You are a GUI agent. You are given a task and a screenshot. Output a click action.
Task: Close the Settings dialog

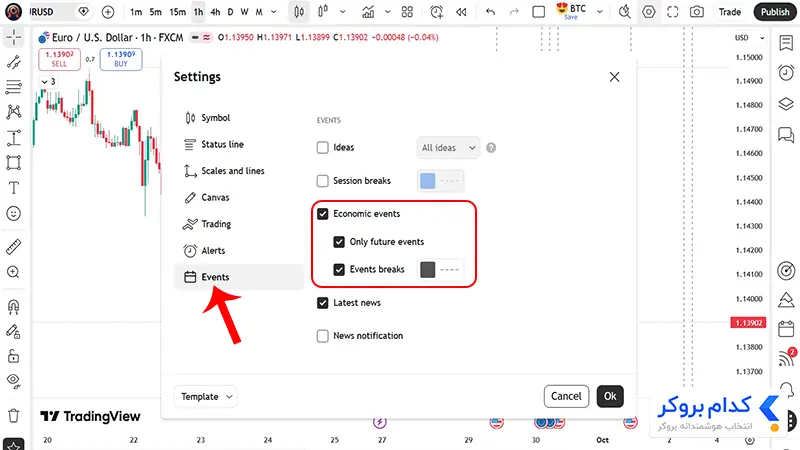pos(614,77)
